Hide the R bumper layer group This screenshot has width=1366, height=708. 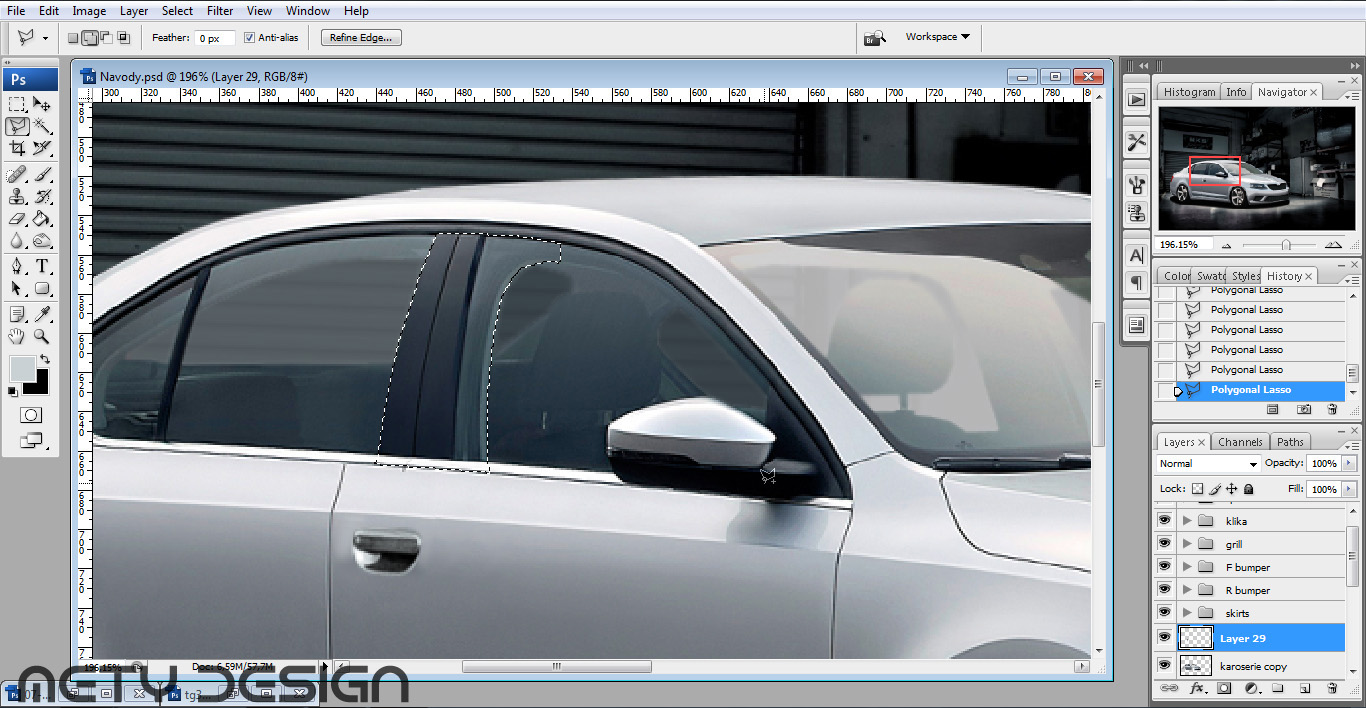click(1164, 589)
